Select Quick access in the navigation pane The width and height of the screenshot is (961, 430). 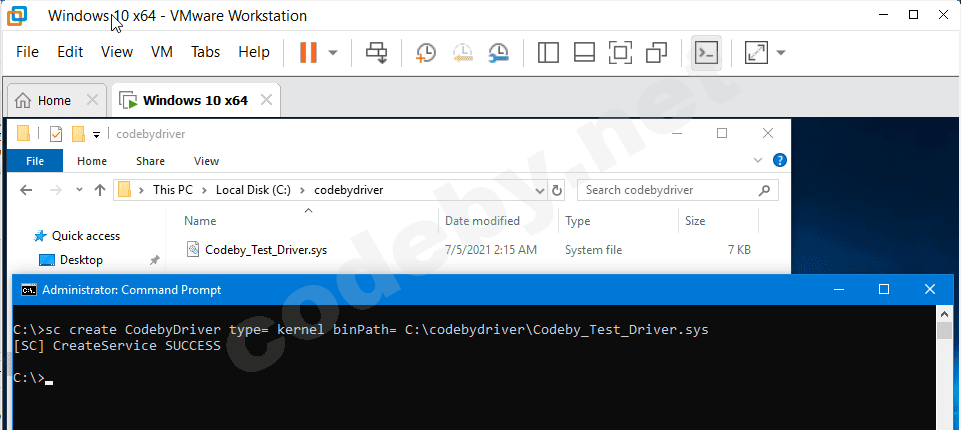click(86, 236)
